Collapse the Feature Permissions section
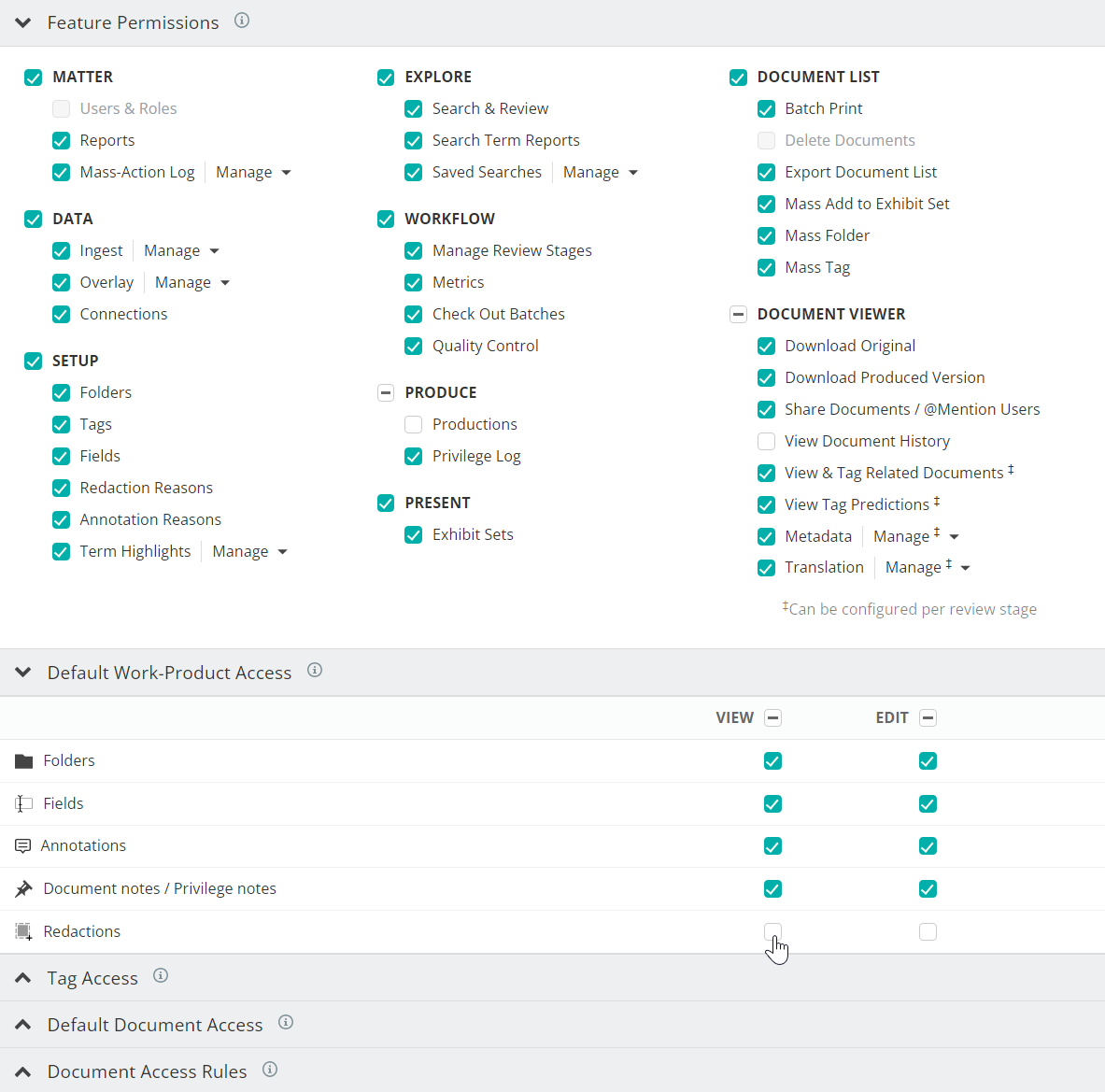Image resolution: width=1105 pixels, height=1092 pixels. pos(23,22)
